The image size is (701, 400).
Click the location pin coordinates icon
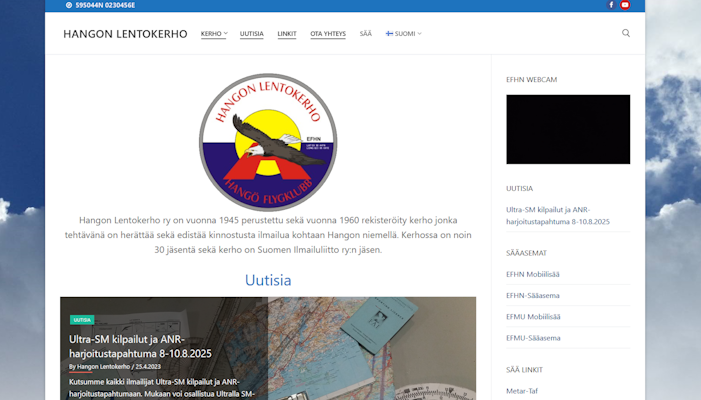point(68,5)
